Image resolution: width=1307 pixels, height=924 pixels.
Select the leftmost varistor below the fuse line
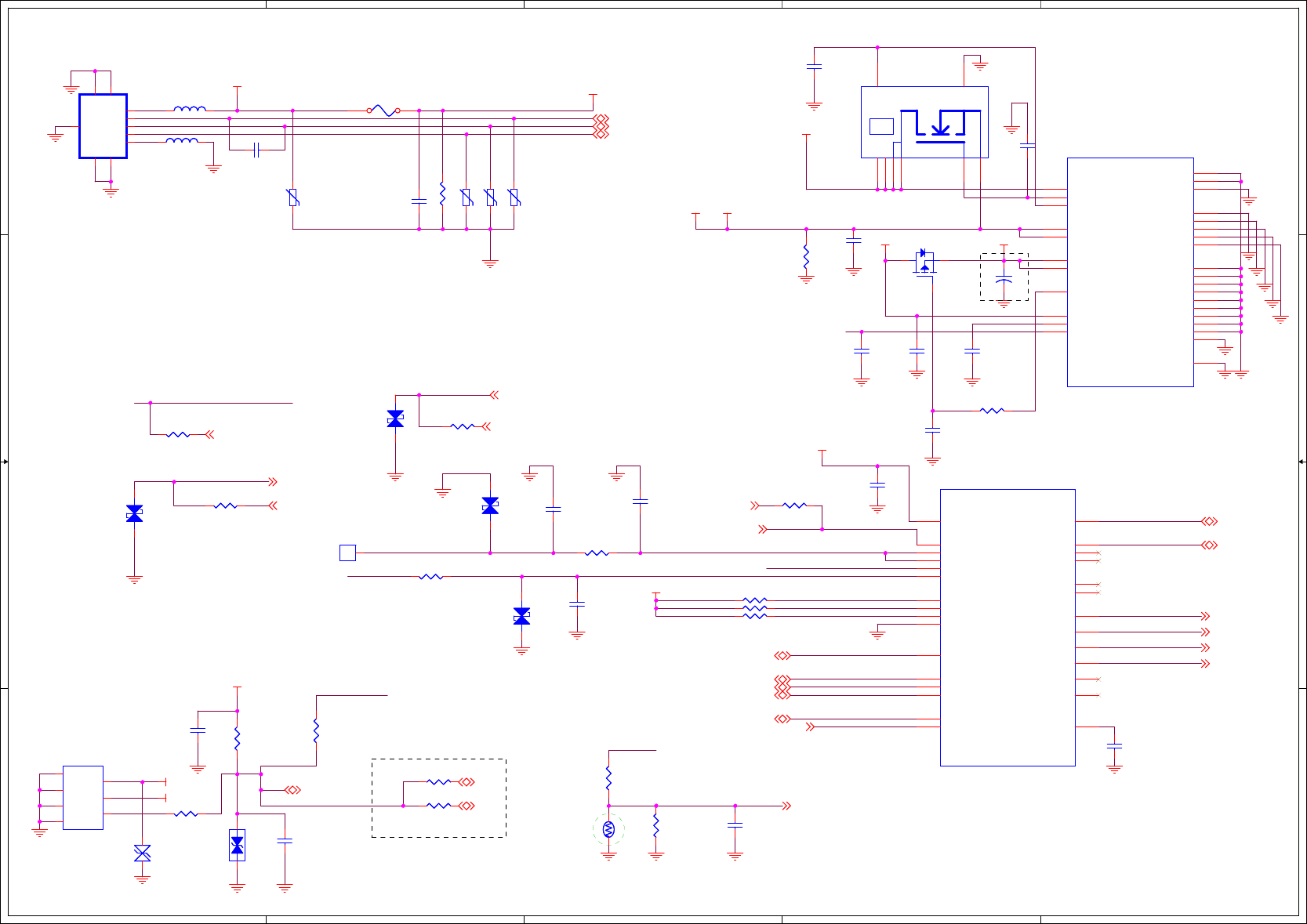point(293,197)
